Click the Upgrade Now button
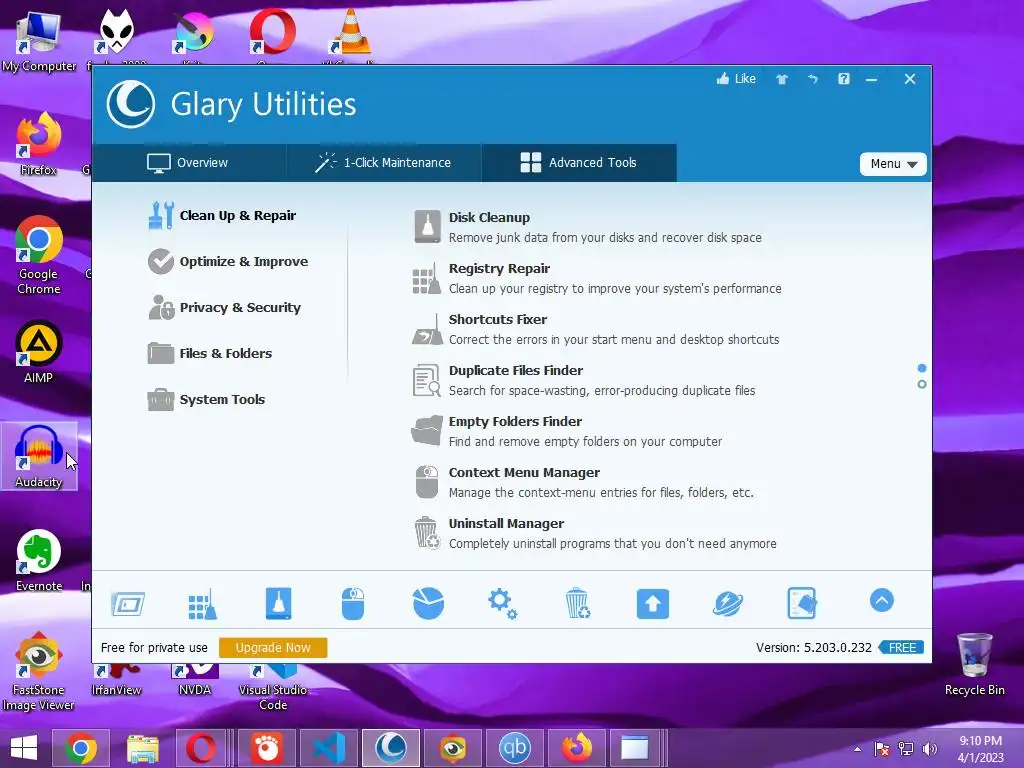Screen dimensions: 1024x768 pos(273,647)
